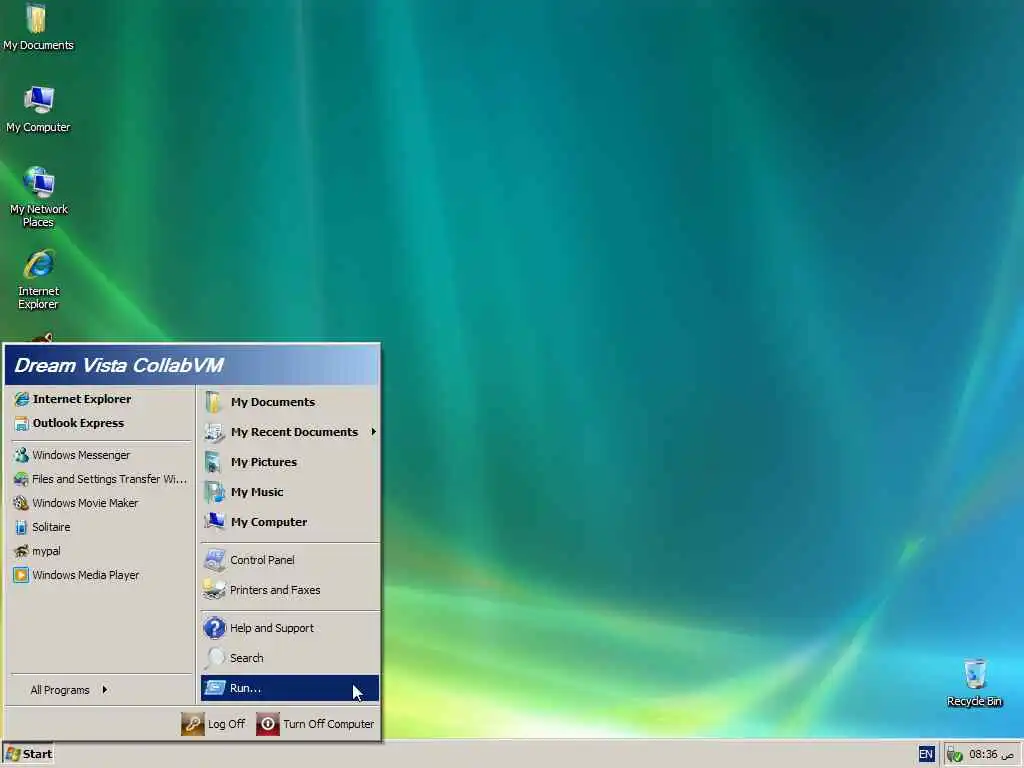
Task: Click the Help and Support question-mark icon
Action: coord(214,628)
